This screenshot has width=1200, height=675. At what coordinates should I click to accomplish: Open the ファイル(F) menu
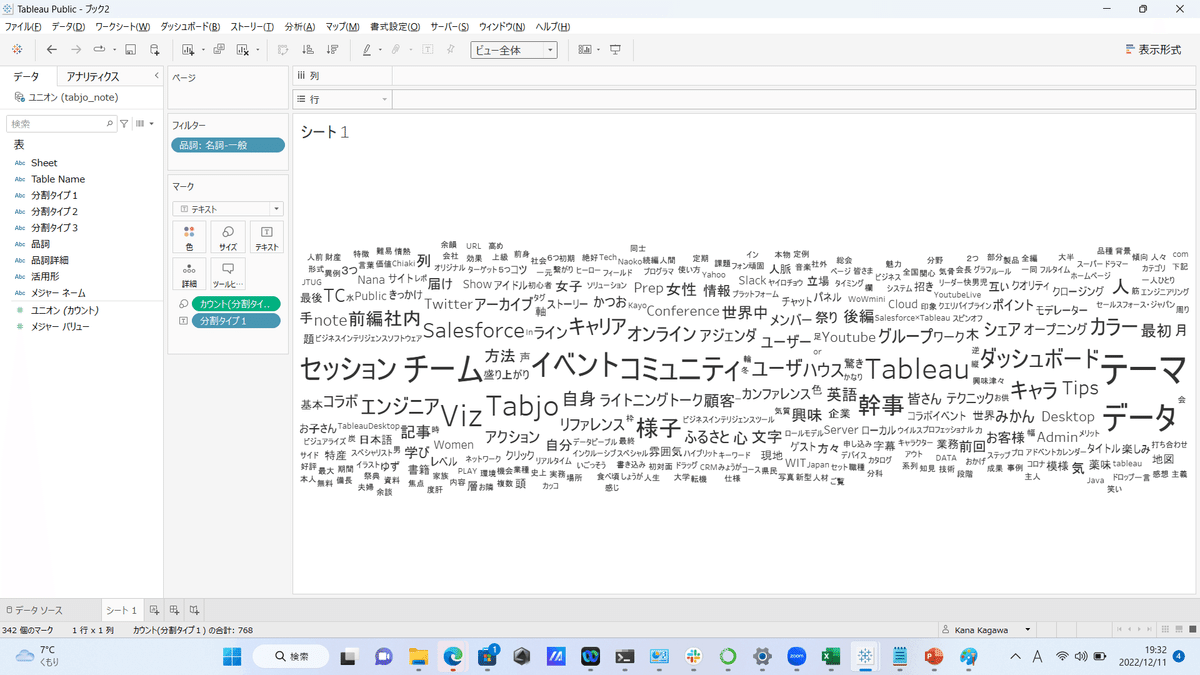coord(23,26)
